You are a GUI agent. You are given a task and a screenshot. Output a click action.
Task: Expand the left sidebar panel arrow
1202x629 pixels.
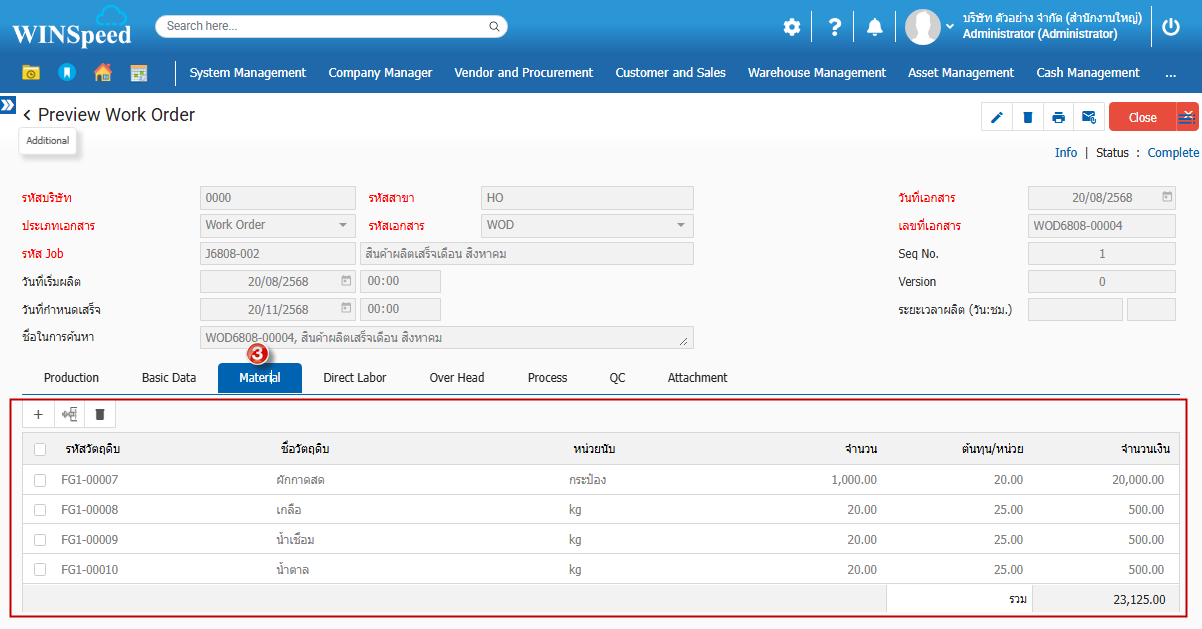click(x=8, y=104)
